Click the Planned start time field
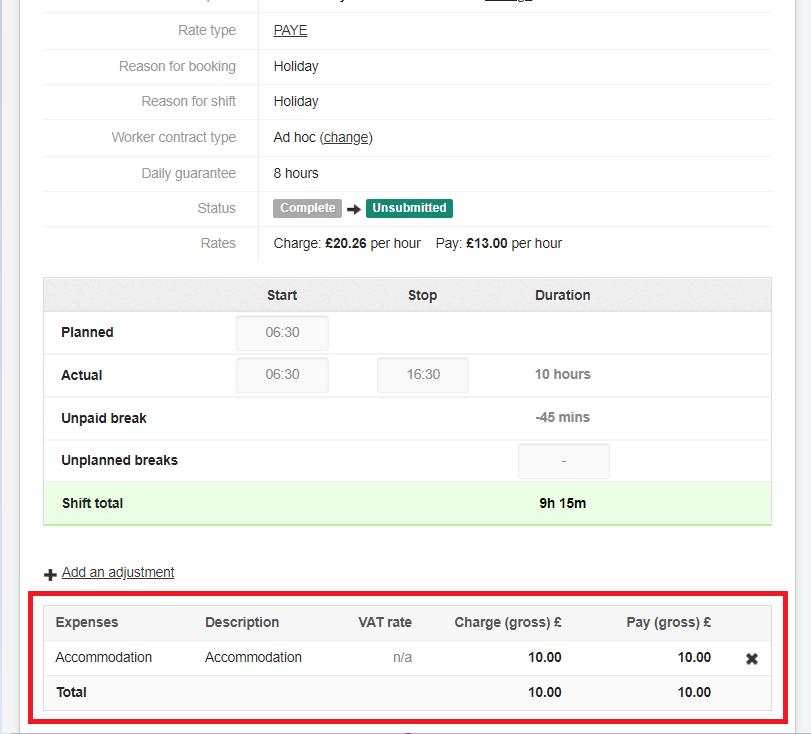This screenshot has width=811, height=734. tap(282, 332)
